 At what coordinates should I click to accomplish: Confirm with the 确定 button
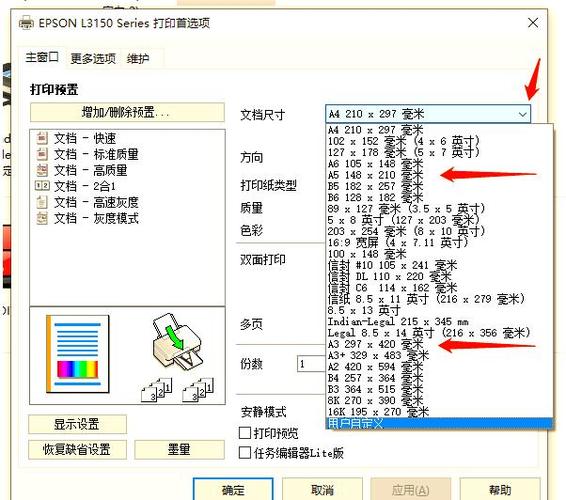click(233, 490)
